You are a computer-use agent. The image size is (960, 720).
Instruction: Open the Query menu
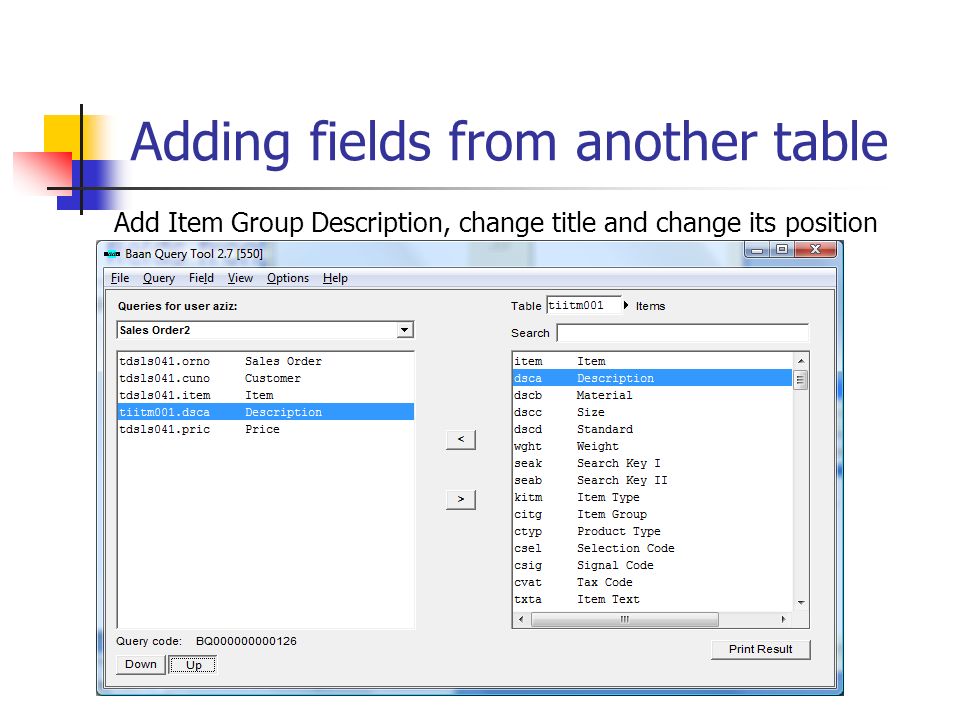(x=158, y=278)
